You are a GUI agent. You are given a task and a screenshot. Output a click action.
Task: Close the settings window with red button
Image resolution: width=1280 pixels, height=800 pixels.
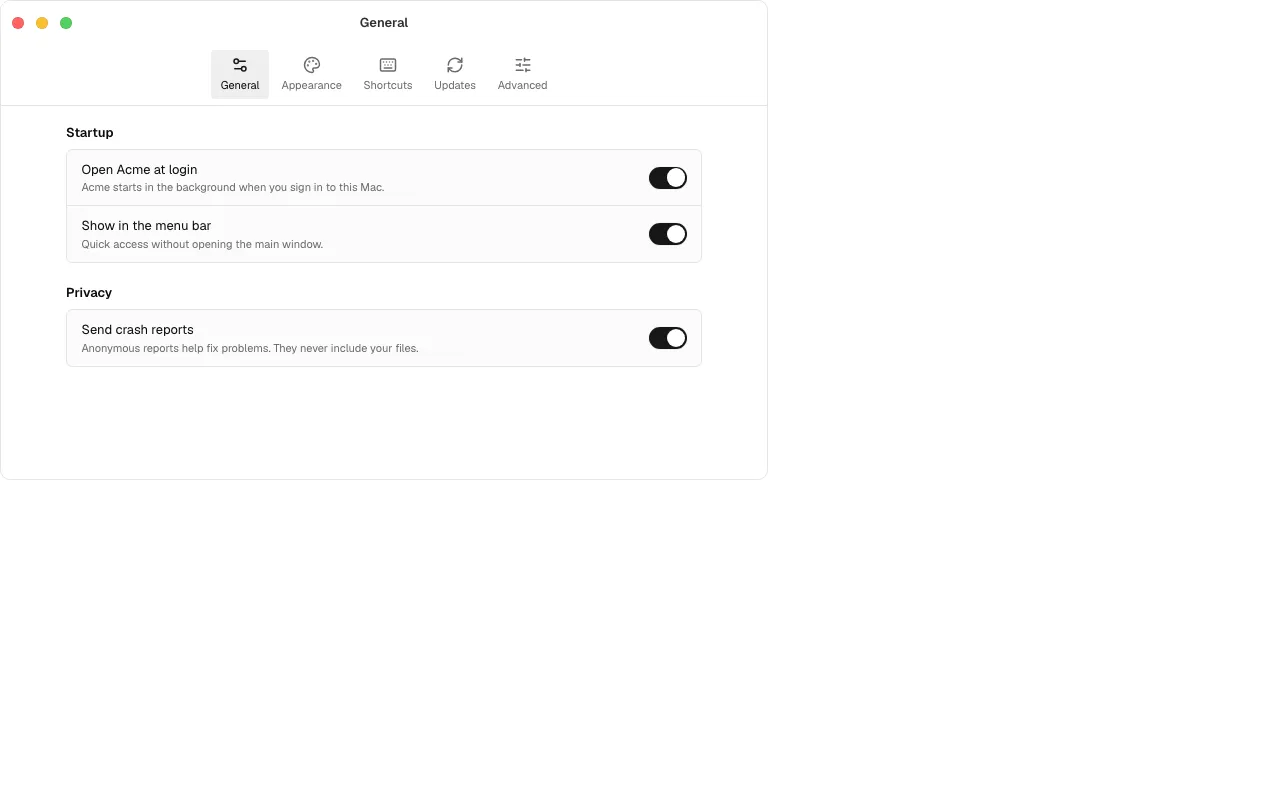coord(18,23)
